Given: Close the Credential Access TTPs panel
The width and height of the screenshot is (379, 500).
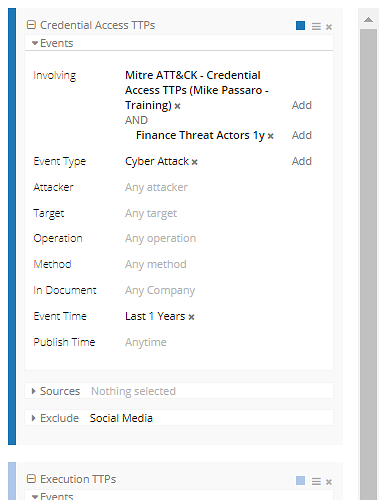Looking at the screenshot, I should pyautogui.click(x=329, y=27).
